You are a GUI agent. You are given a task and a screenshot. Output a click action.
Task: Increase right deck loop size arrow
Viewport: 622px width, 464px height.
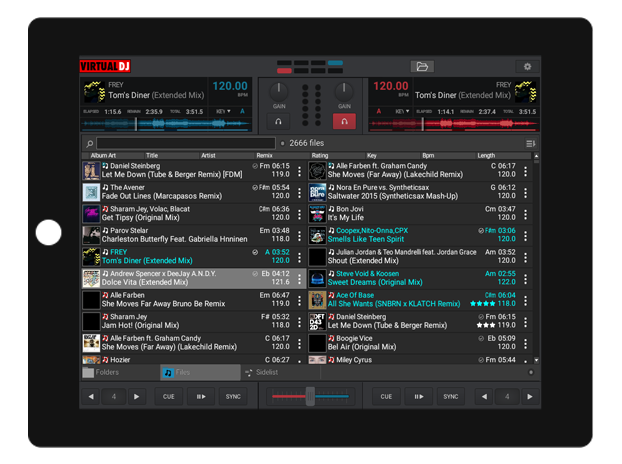point(530,396)
